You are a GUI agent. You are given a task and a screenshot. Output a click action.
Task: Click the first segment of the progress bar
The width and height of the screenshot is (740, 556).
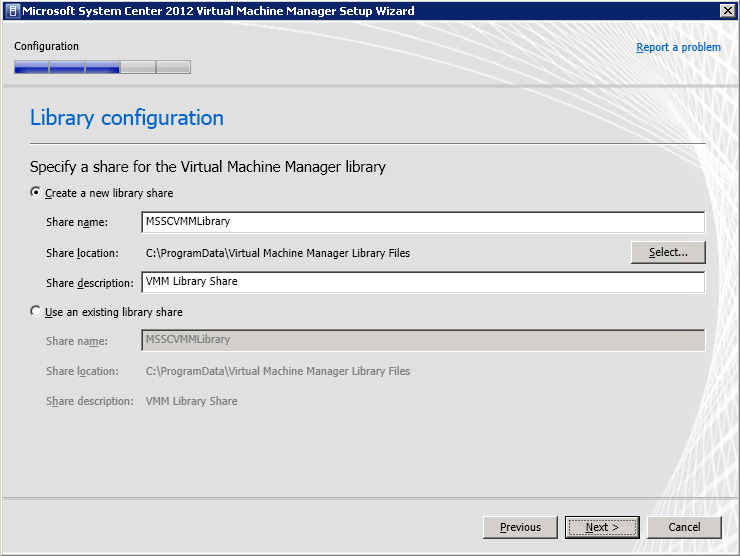coord(31,68)
